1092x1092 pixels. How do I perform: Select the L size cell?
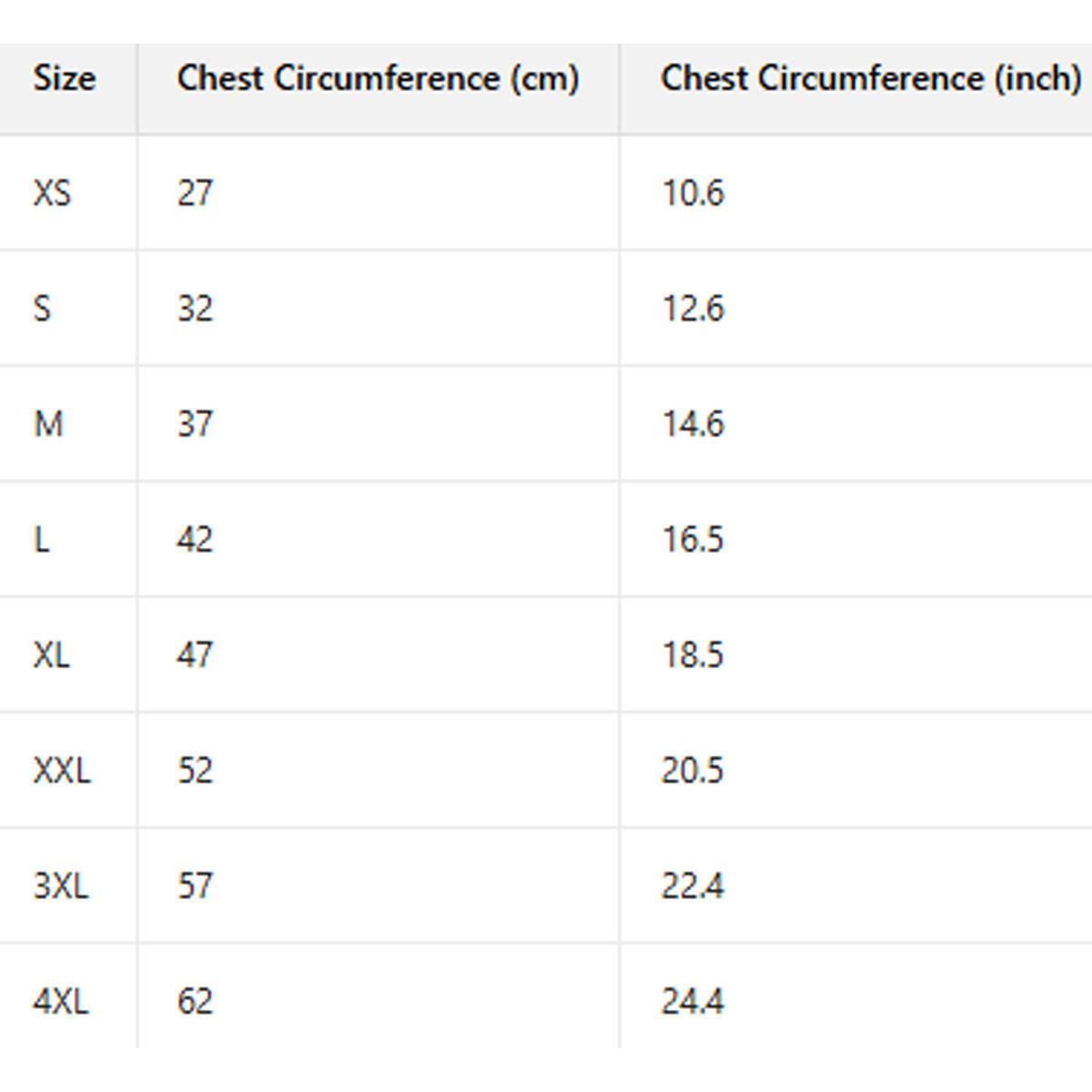(41, 540)
